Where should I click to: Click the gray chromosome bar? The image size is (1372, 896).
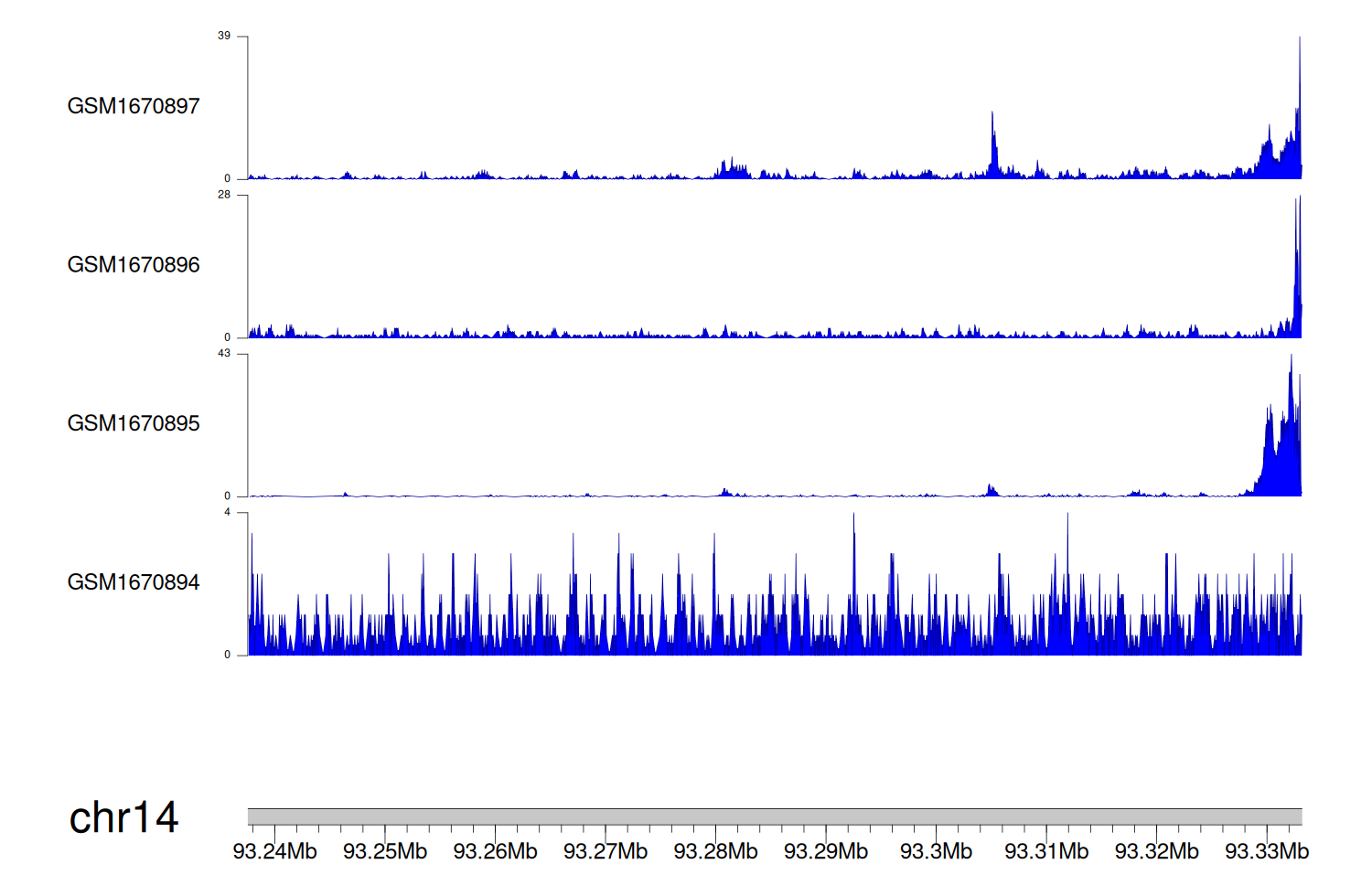point(774,816)
